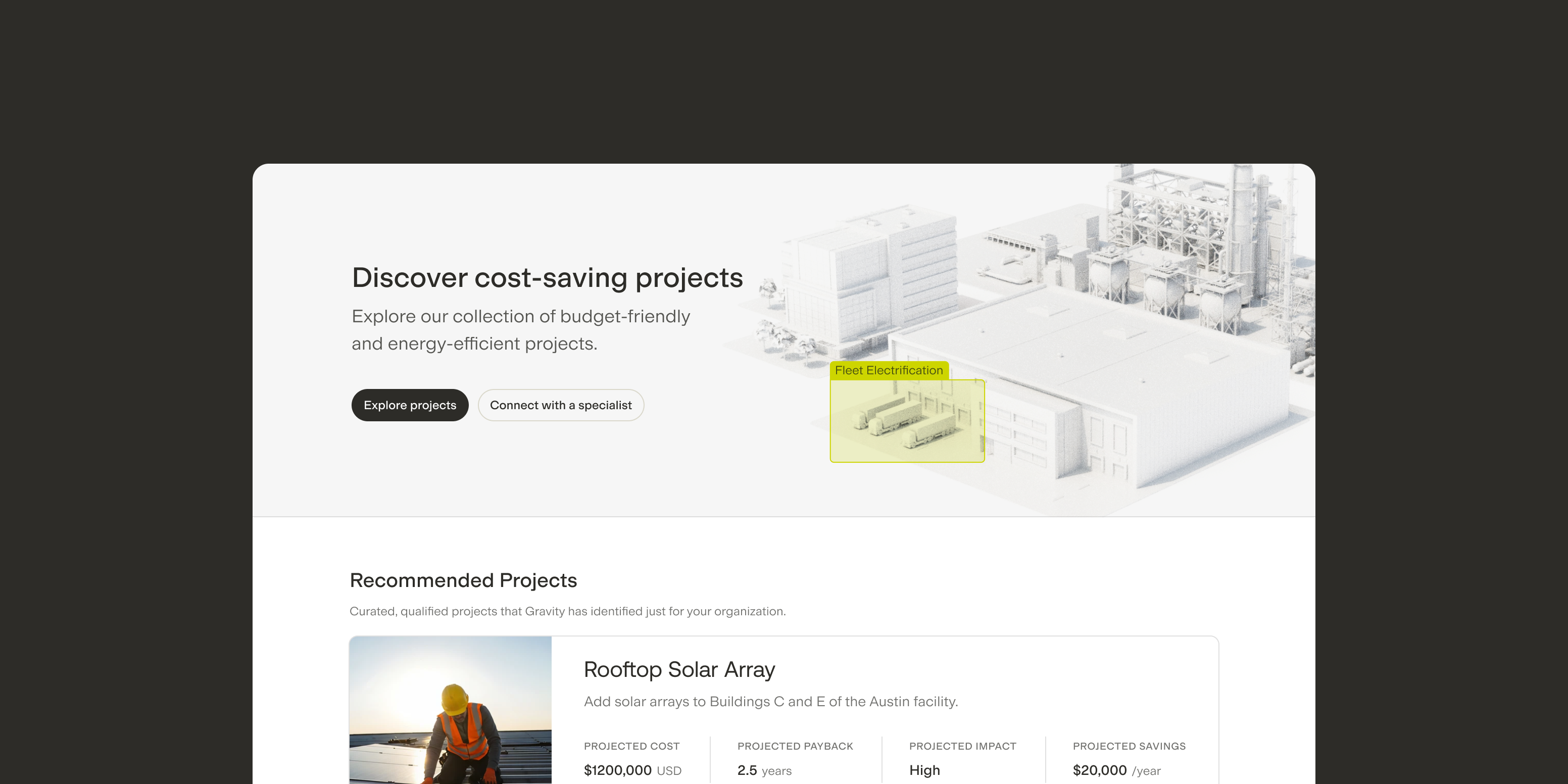Click Connect with a specialist
This screenshot has width=1568, height=784.
click(x=561, y=405)
